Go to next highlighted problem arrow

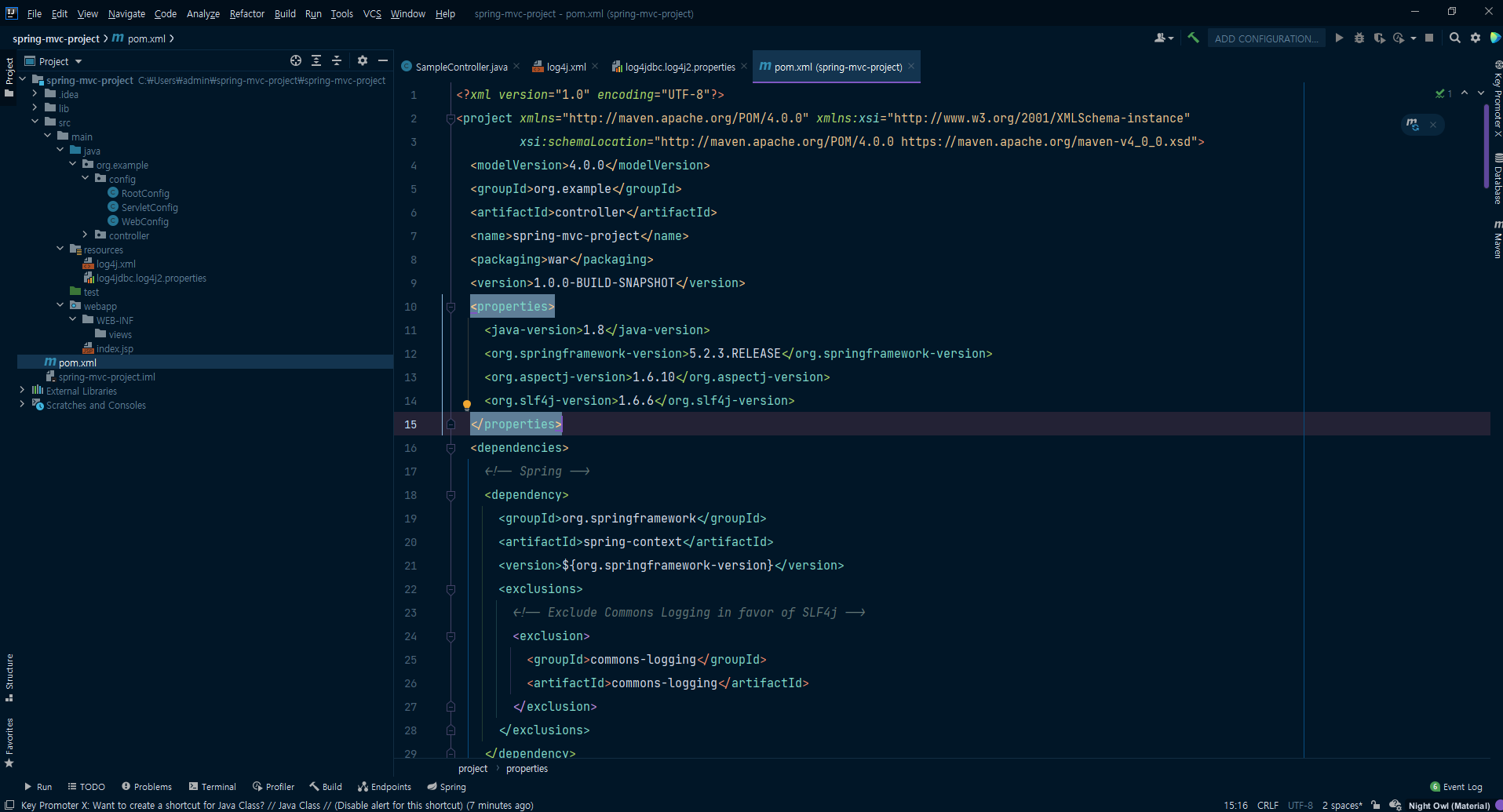1481,93
